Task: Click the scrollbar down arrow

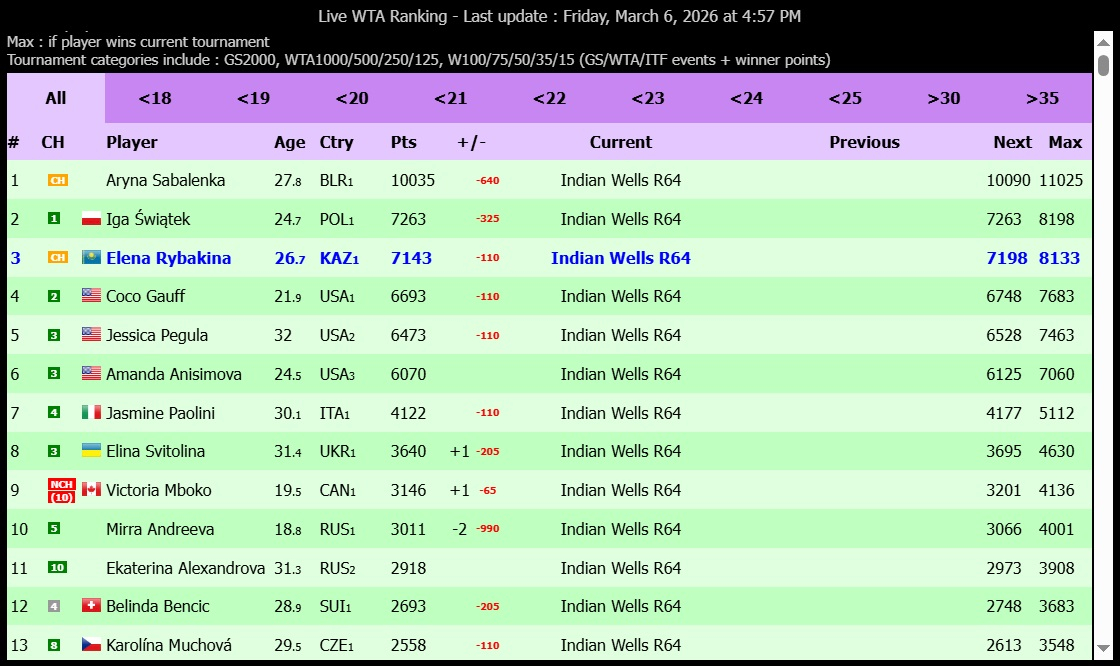Action: click(1103, 647)
